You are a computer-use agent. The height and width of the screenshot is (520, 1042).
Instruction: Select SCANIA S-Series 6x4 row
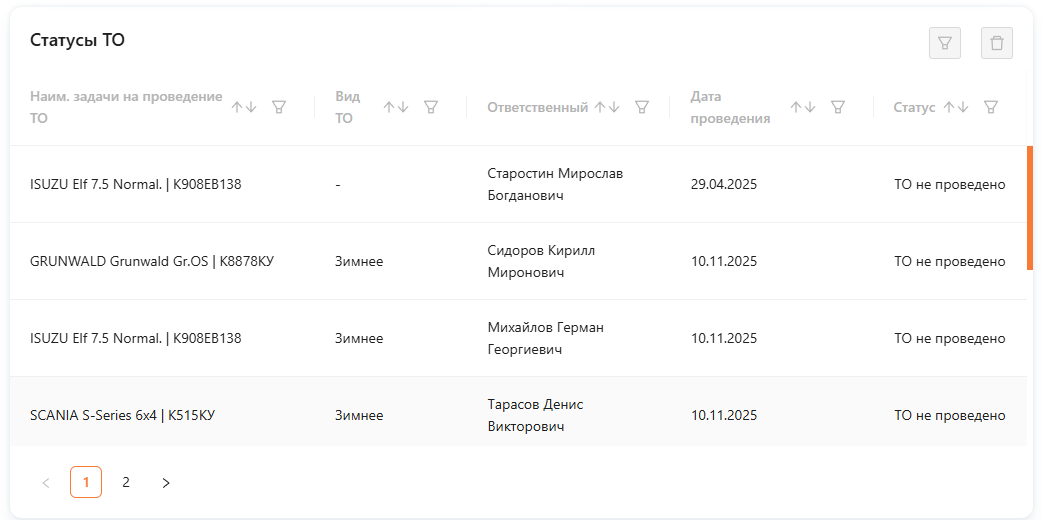pyautogui.click(x=122, y=415)
